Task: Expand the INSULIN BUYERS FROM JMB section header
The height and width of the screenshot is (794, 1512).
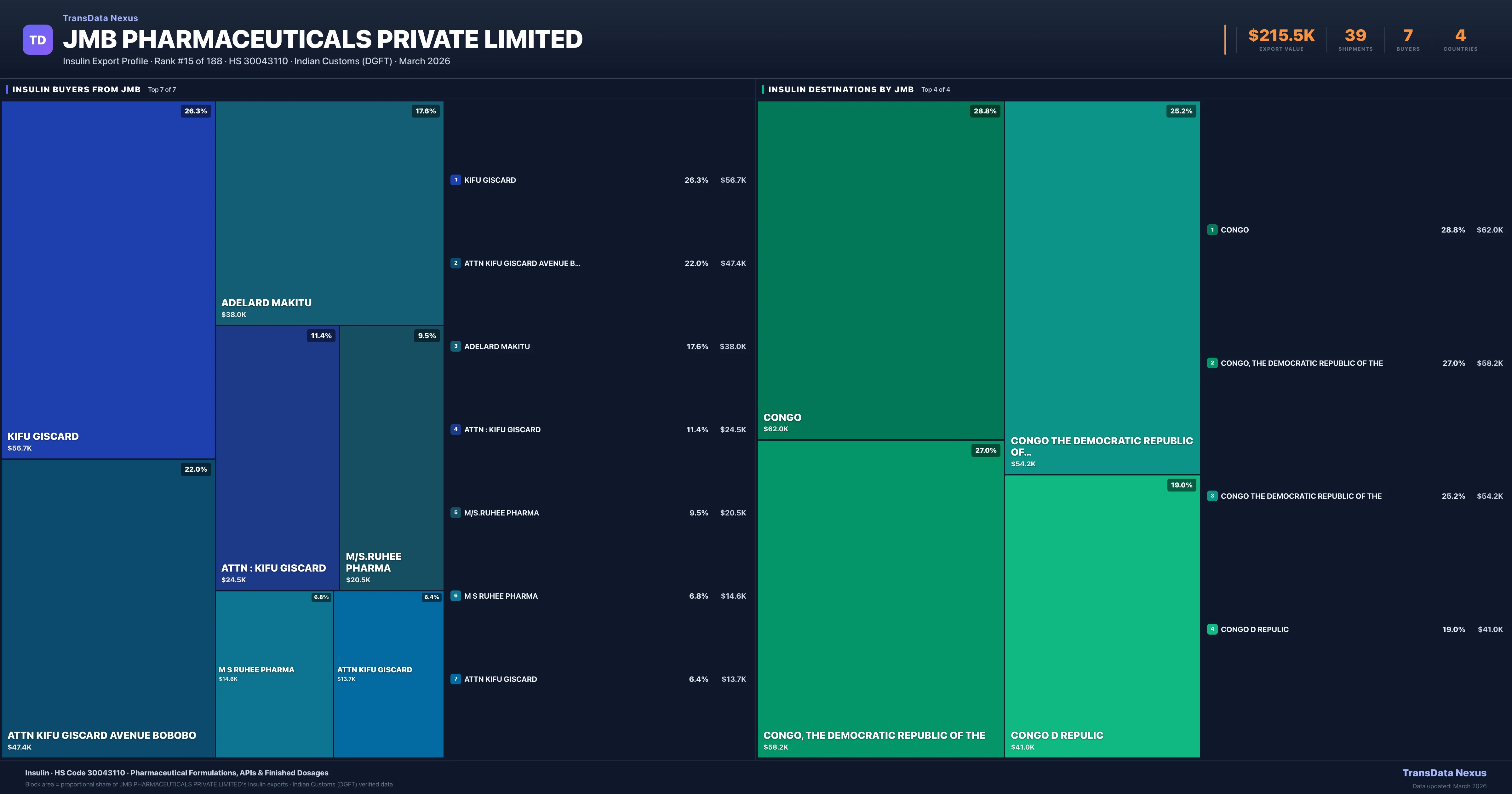Action: pyautogui.click(x=76, y=89)
